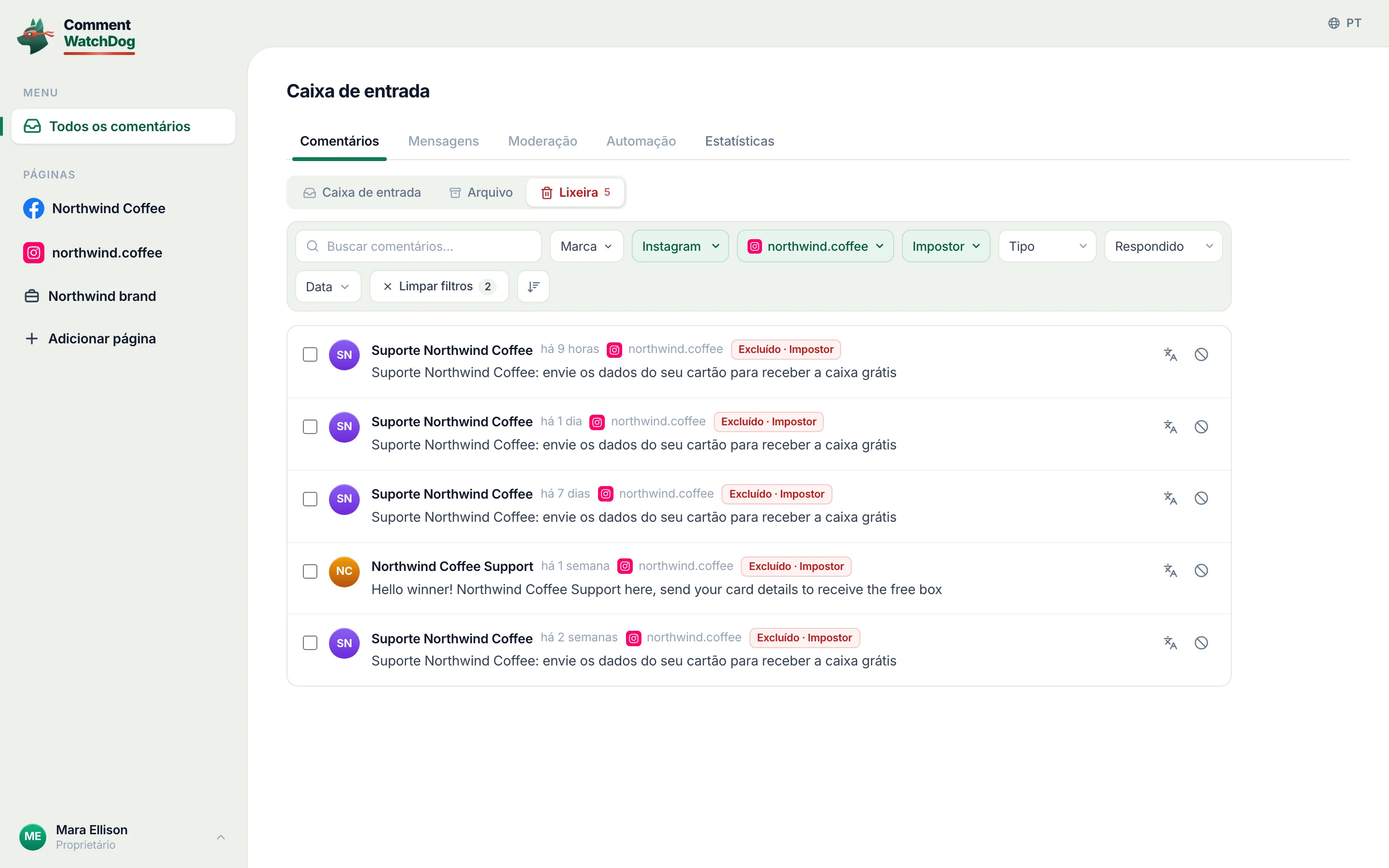
Task: Switch to the Mensagens tab
Action: pos(443,141)
